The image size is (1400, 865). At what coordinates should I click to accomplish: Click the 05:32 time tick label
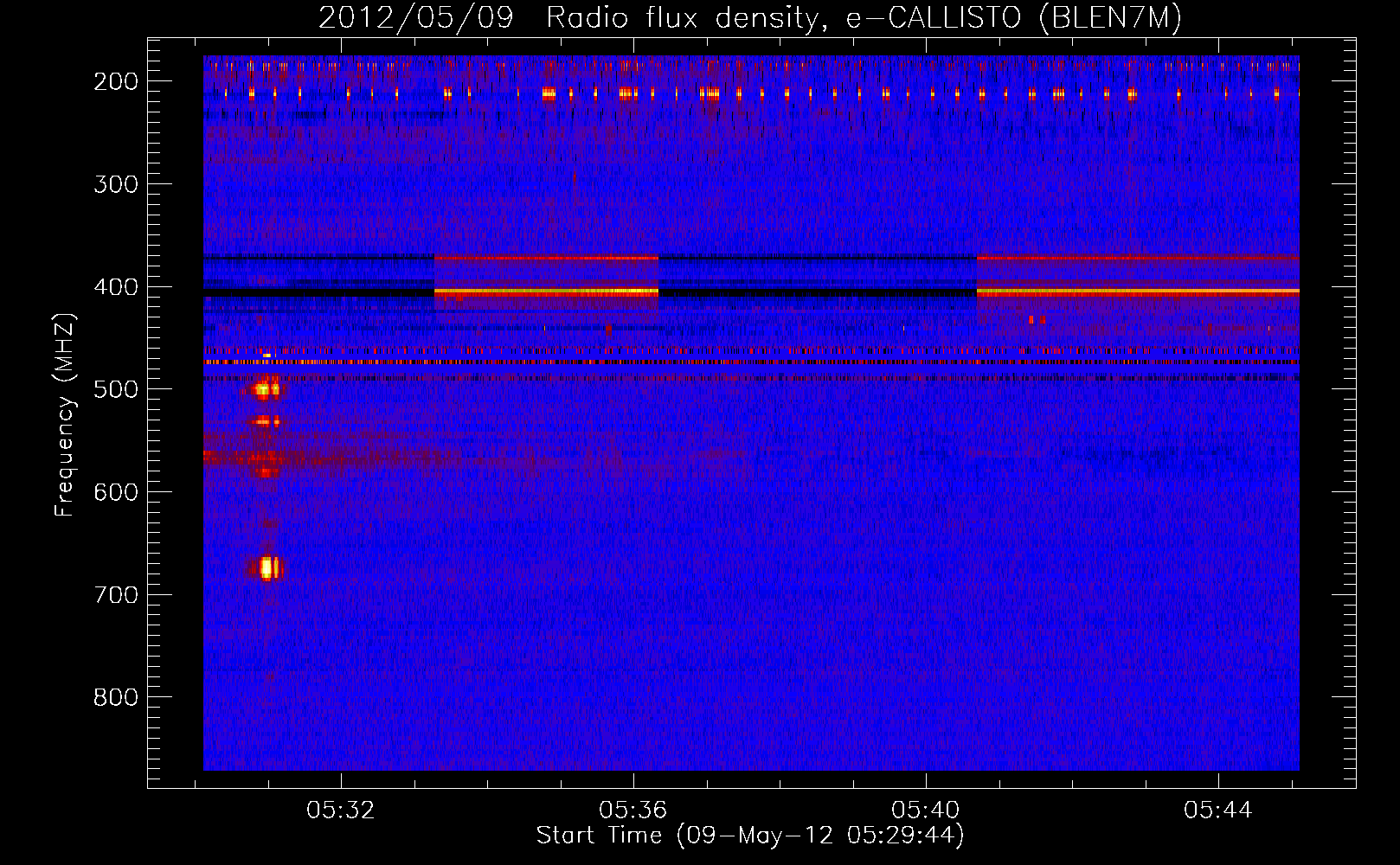(341, 810)
